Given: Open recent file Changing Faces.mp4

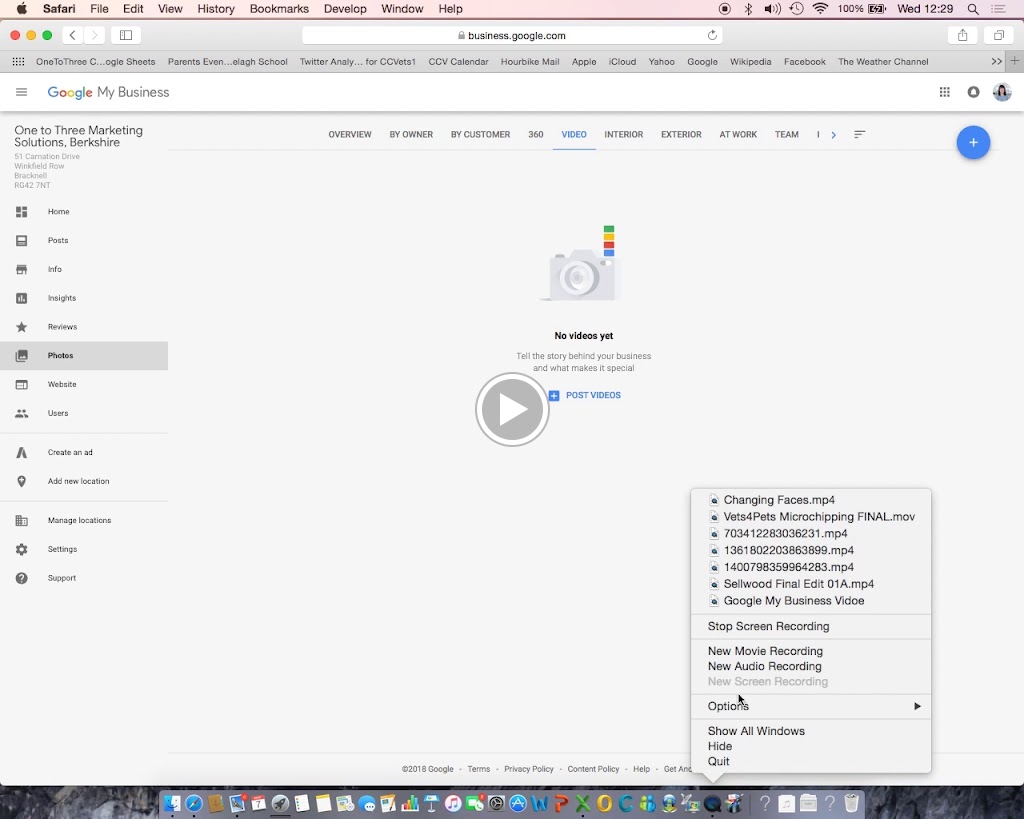Looking at the screenshot, I should tap(811, 500).
